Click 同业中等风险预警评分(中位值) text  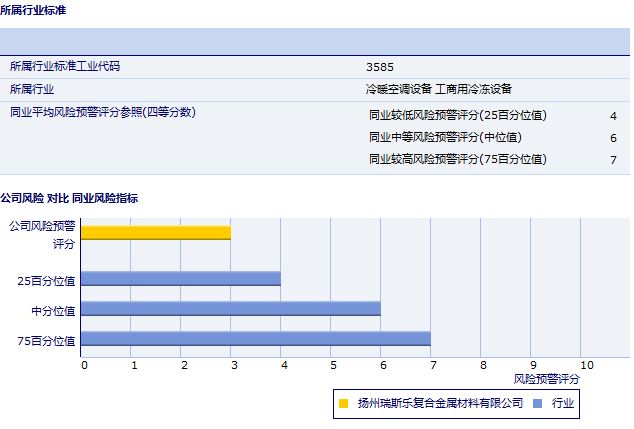445,137
